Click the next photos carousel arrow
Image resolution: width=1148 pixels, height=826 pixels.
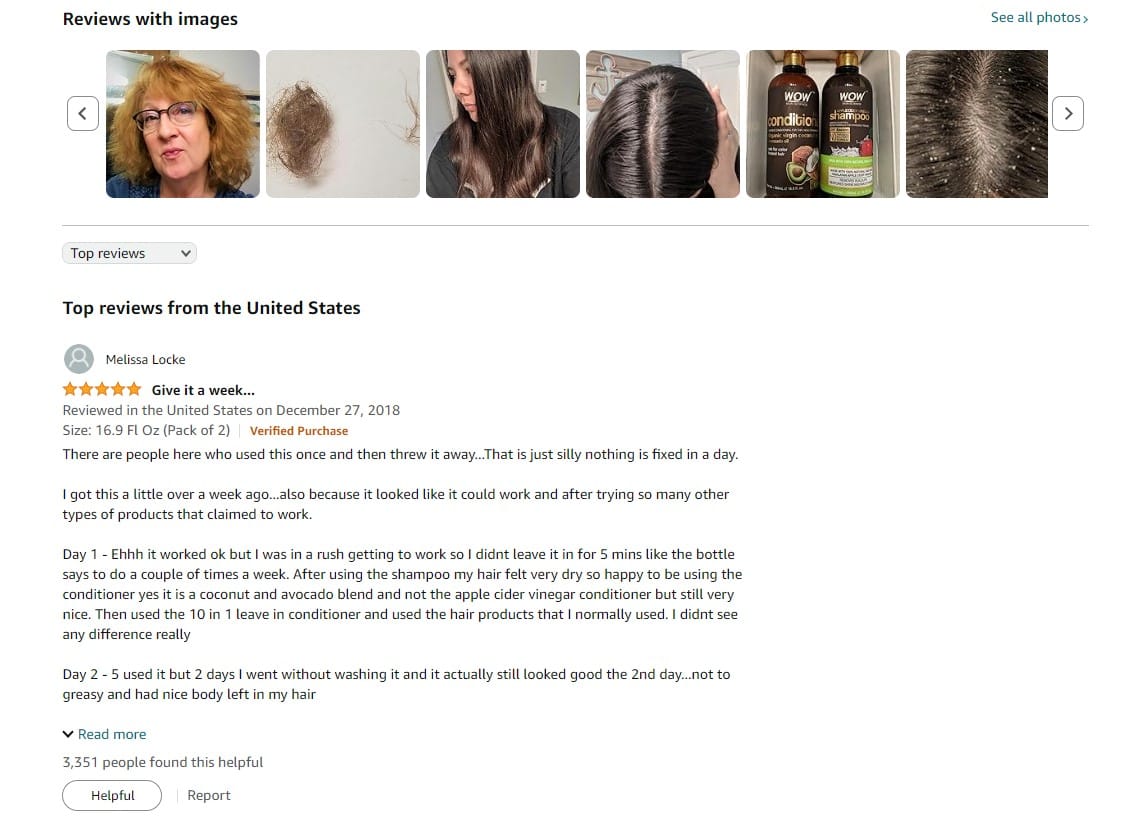pos(1067,114)
